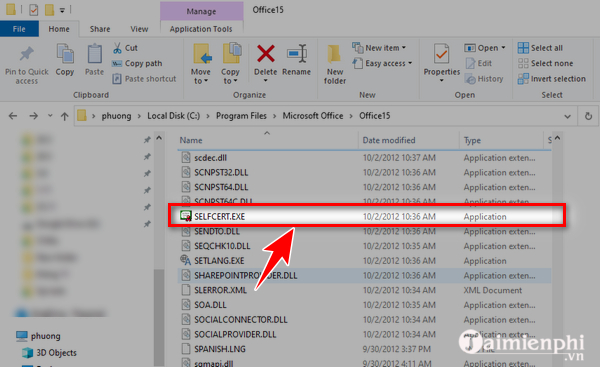The image size is (600, 367).
Task: Open Quick Access Toolbar customize dropdown
Action: [62, 10]
